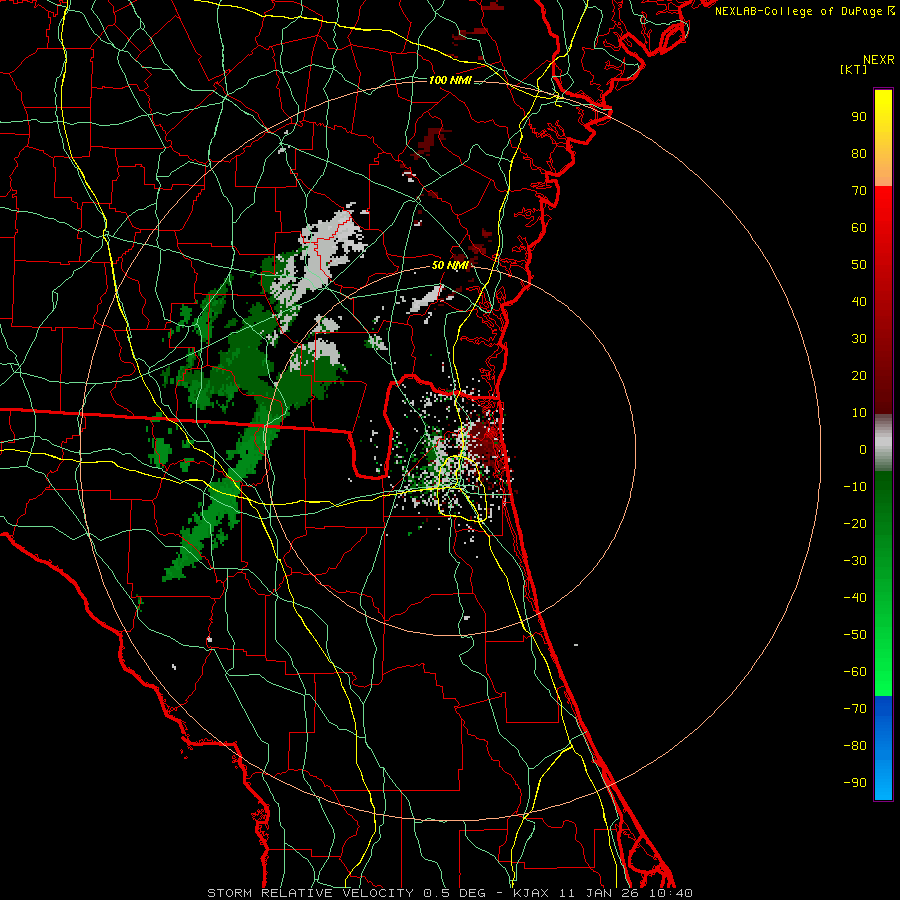
Task: Click the positive 50 value on velocity scale
Action: point(859,265)
